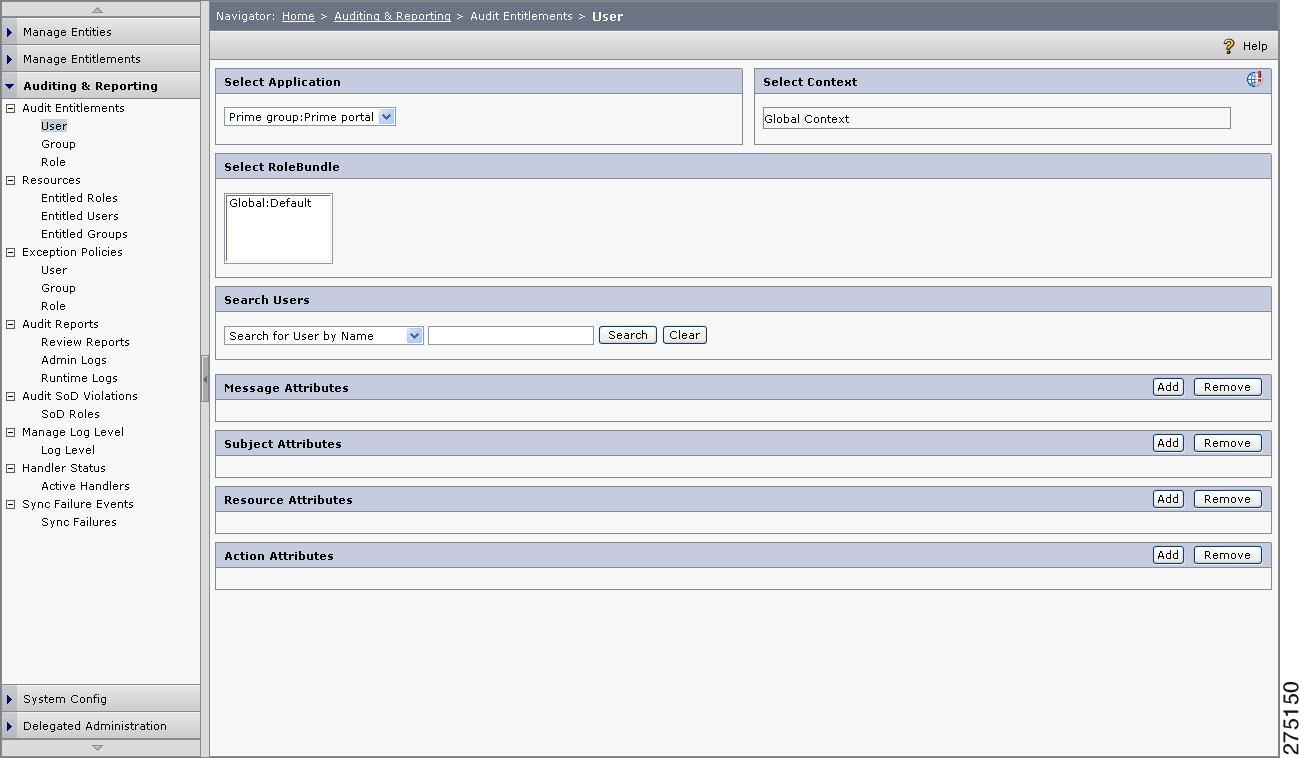Select Global:Default in the RoleBundle list
The image size is (1306, 758).
point(270,203)
